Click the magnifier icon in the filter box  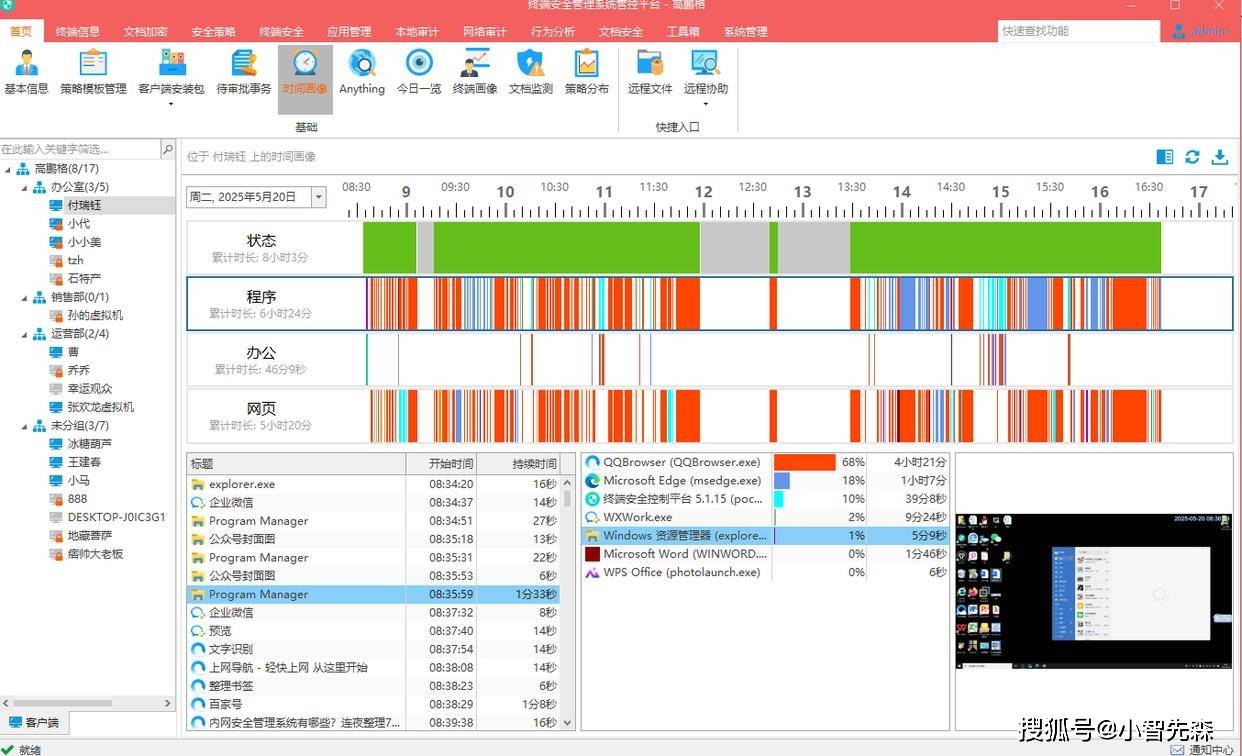pos(167,149)
